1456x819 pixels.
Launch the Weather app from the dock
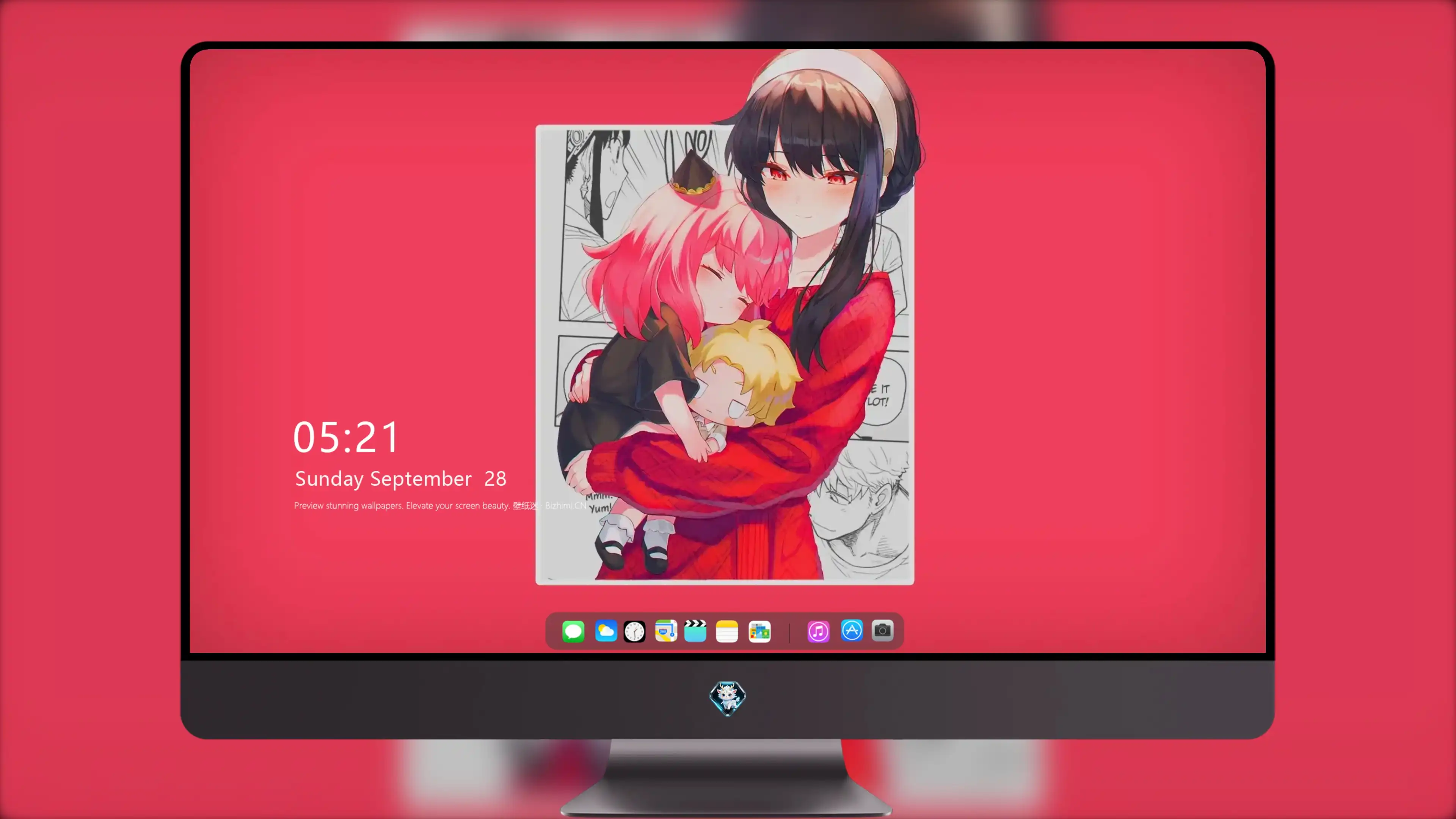(606, 631)
